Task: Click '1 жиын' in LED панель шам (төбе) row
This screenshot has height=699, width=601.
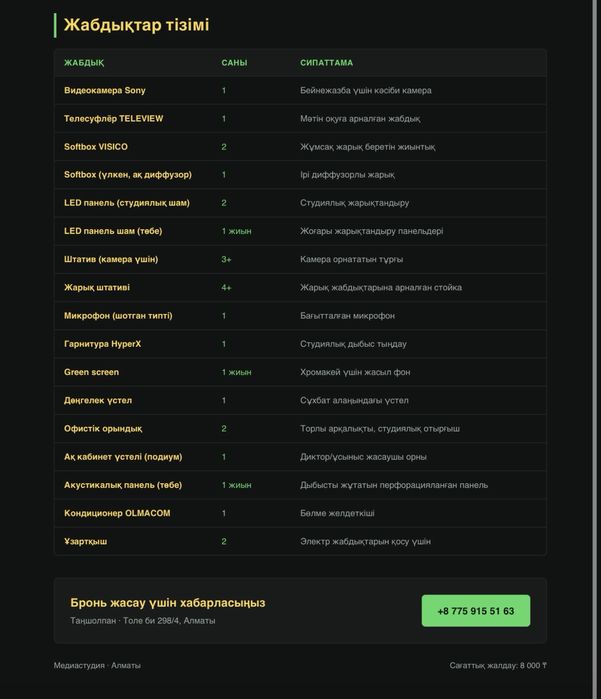Action: 236,231
